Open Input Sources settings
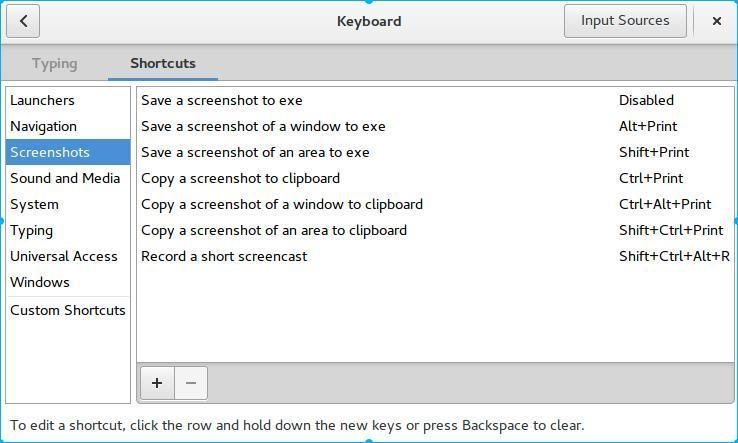 (625, 21)
